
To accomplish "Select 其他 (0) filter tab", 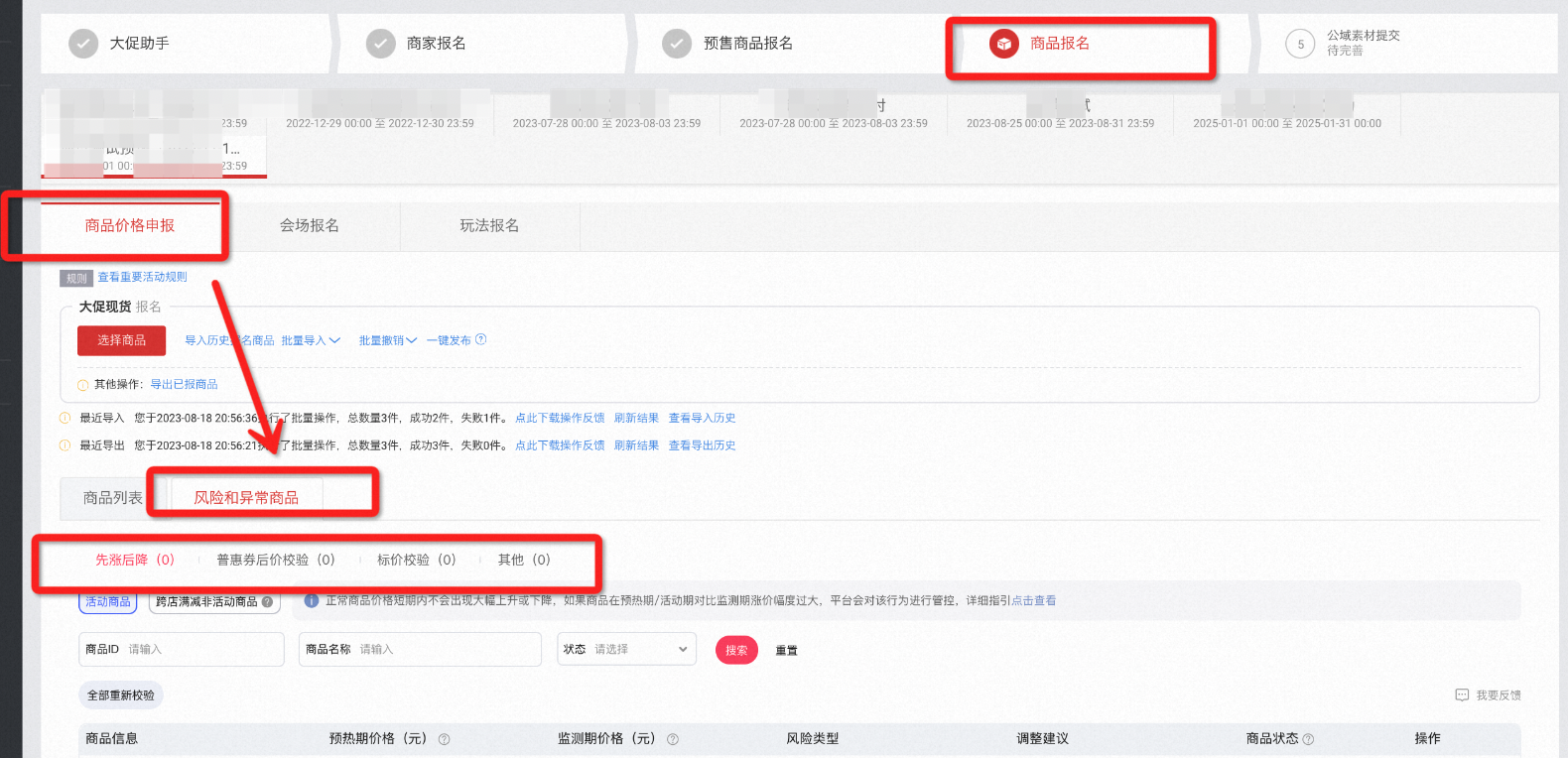I will point(524,560).
